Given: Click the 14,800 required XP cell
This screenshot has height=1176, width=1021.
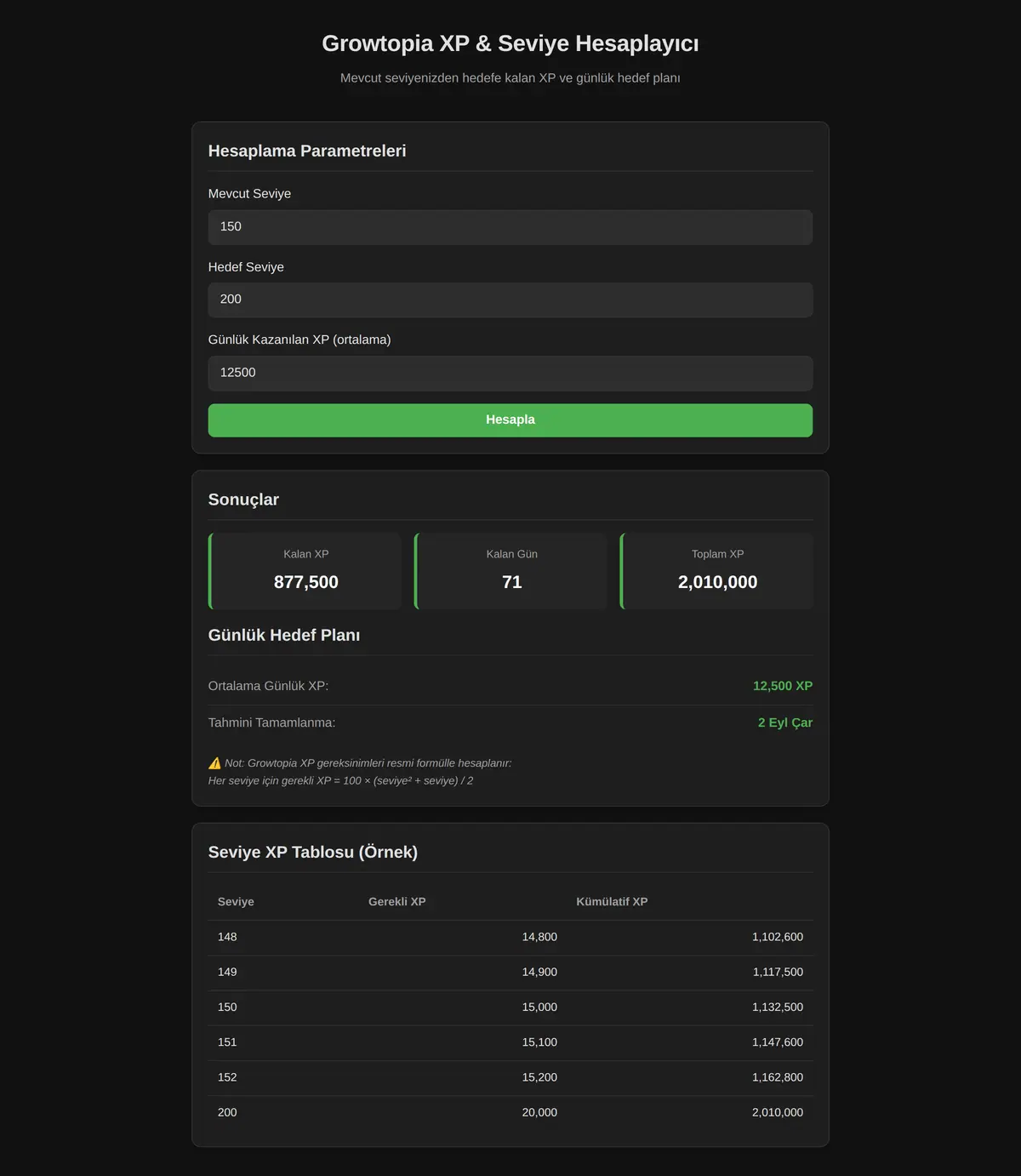Looking at the screenshot, I should click(539, 937).
